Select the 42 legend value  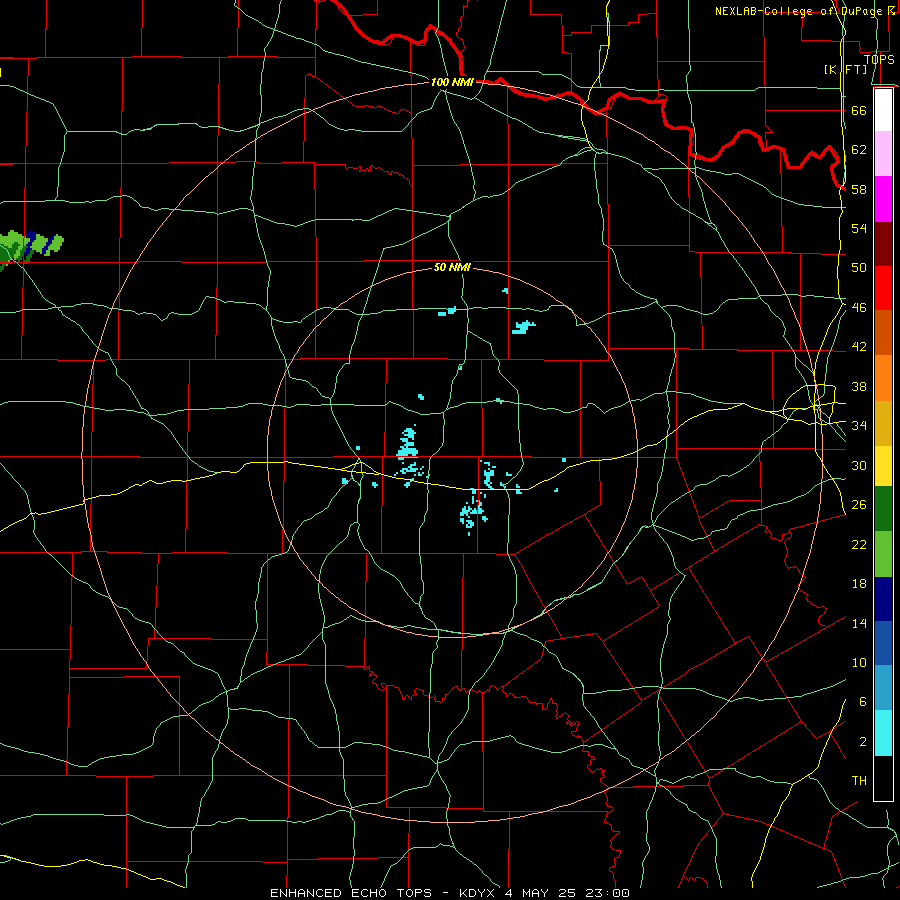tap(859, 347)
